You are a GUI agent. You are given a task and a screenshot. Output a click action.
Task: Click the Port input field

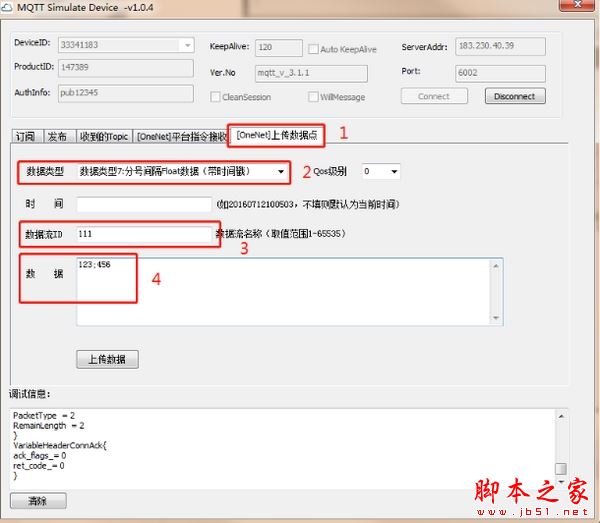pyautogui.click(x=500, y=73)
